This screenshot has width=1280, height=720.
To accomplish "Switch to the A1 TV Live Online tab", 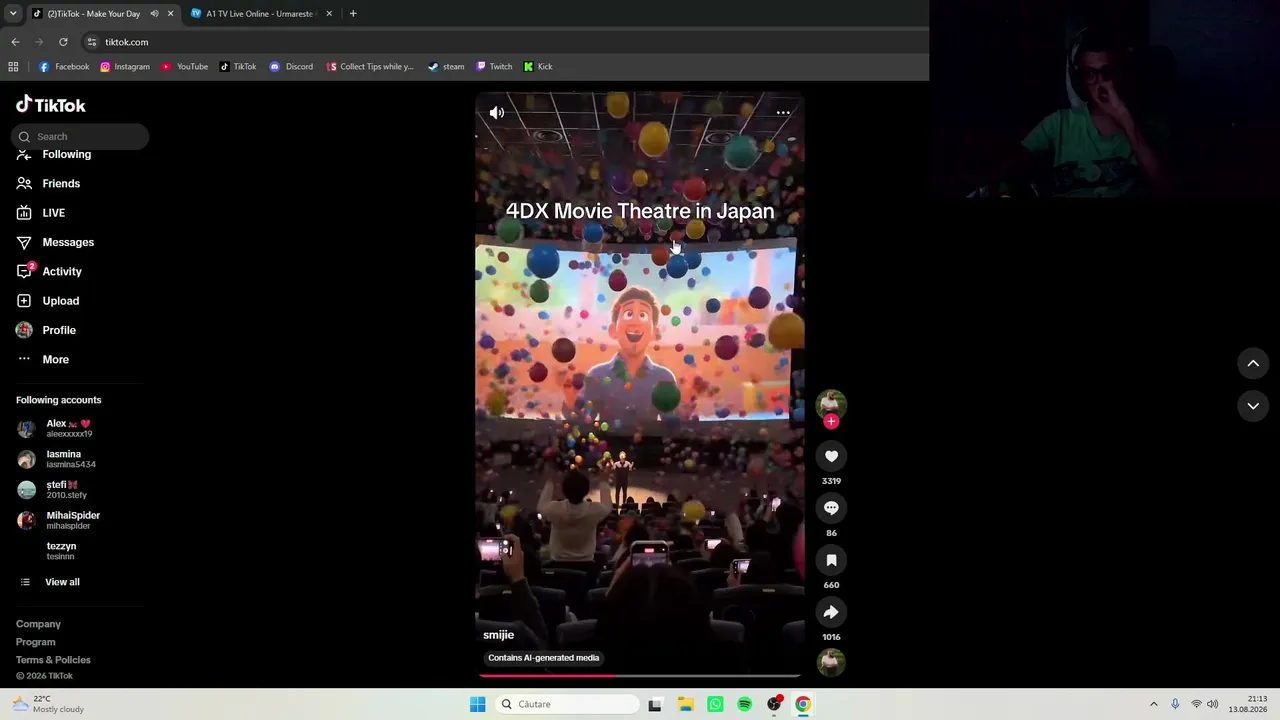I will (x=260, y=14).
